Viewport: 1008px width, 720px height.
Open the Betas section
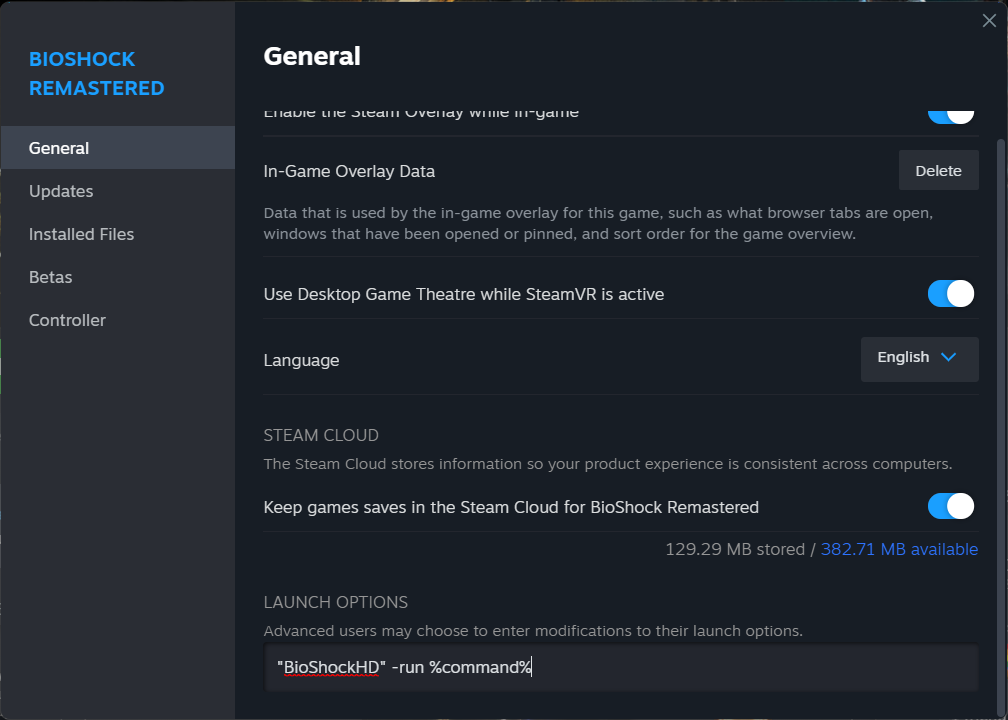[x=51, y=277]
